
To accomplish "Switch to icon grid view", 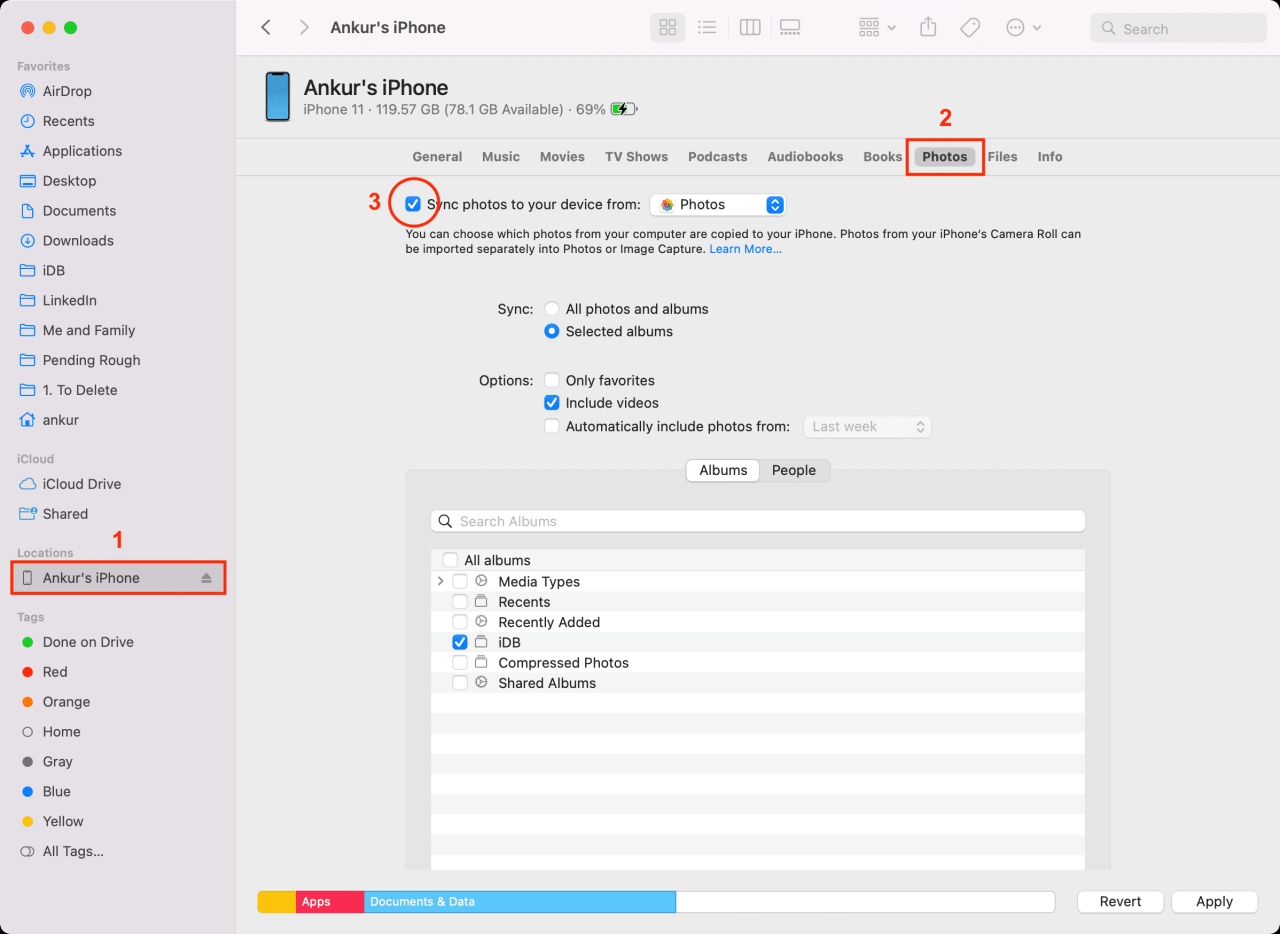I will [x=667, y=28].
